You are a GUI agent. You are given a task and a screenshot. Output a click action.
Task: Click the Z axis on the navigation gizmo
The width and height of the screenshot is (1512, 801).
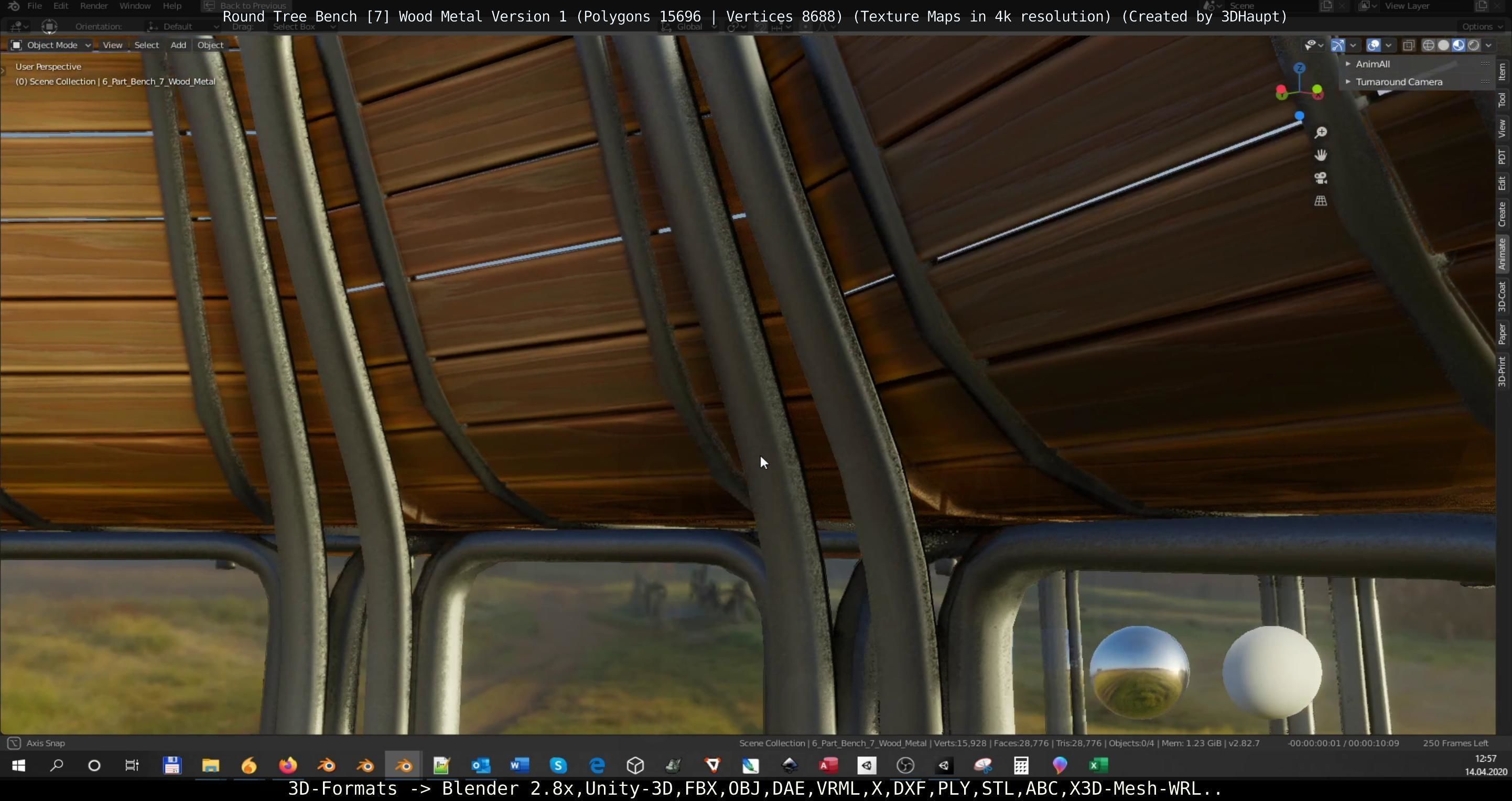click(1300, 68)
